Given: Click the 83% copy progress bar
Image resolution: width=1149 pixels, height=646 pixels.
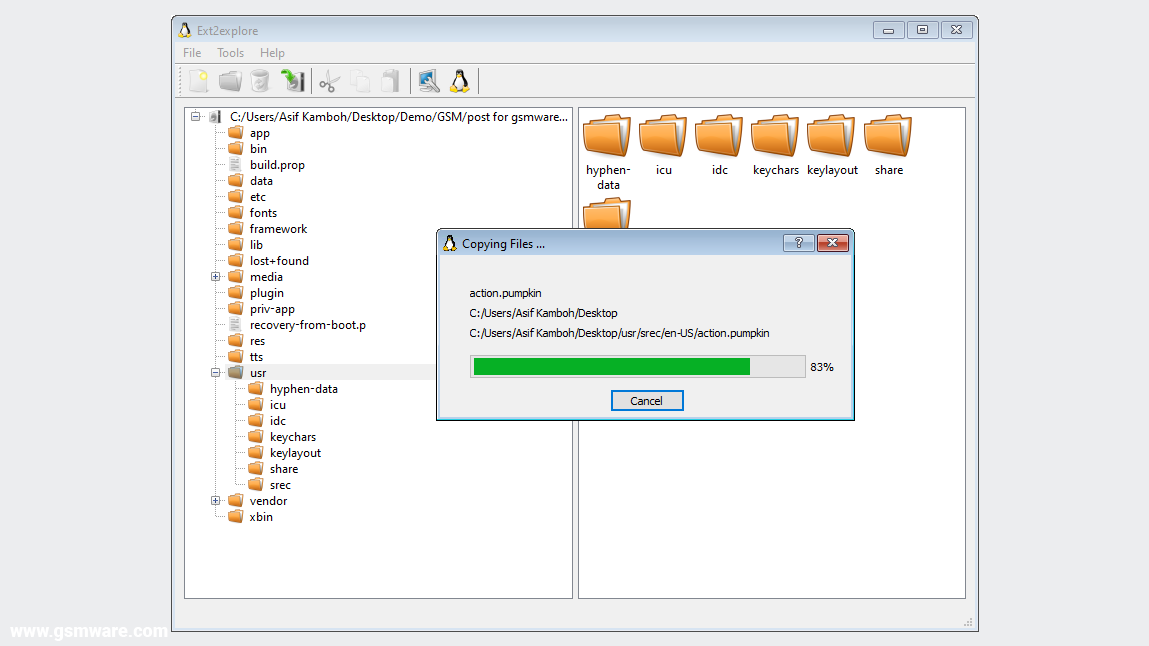Looking at the screenshot, I should coord(636,366).
